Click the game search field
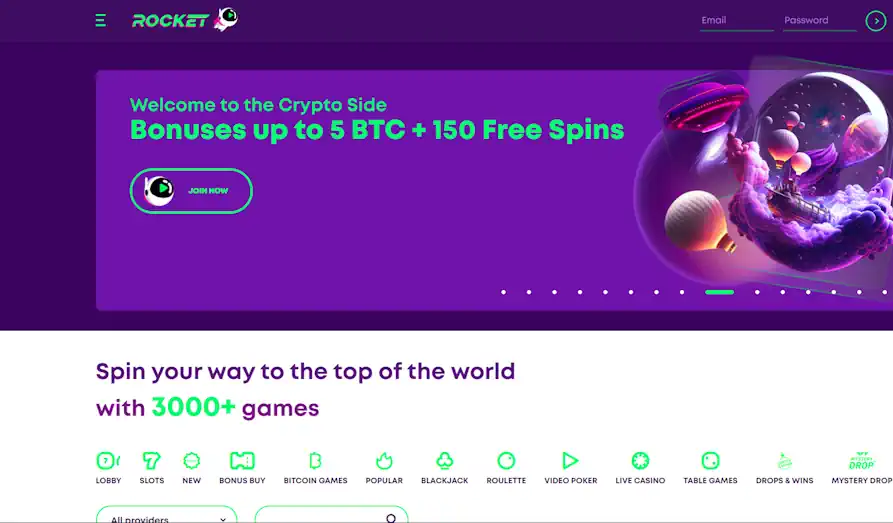Screen dimensions: 893x523 (331, 514)
